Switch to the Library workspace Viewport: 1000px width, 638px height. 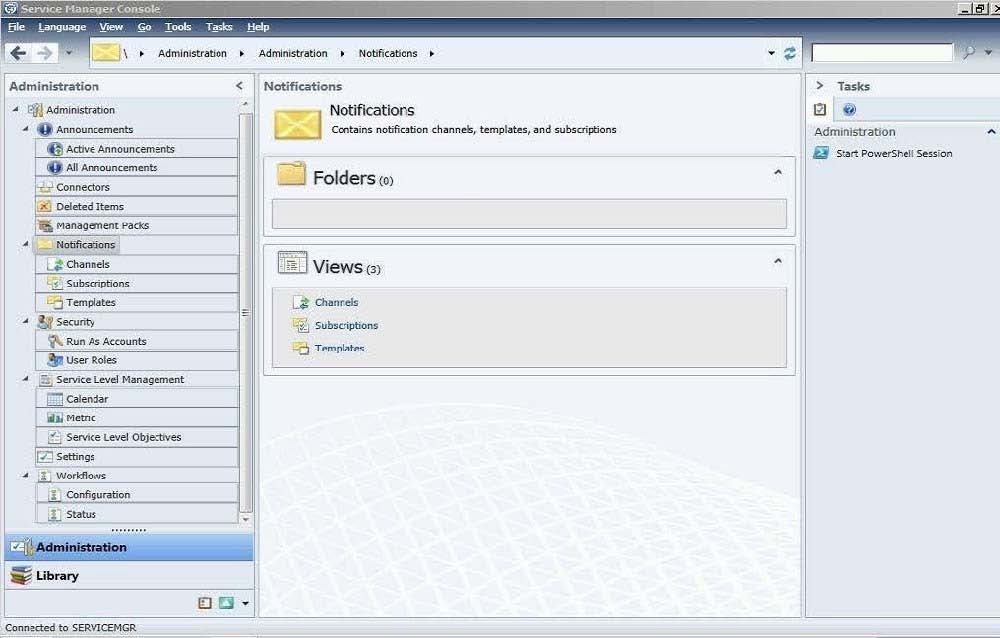[x=129, y=575]
